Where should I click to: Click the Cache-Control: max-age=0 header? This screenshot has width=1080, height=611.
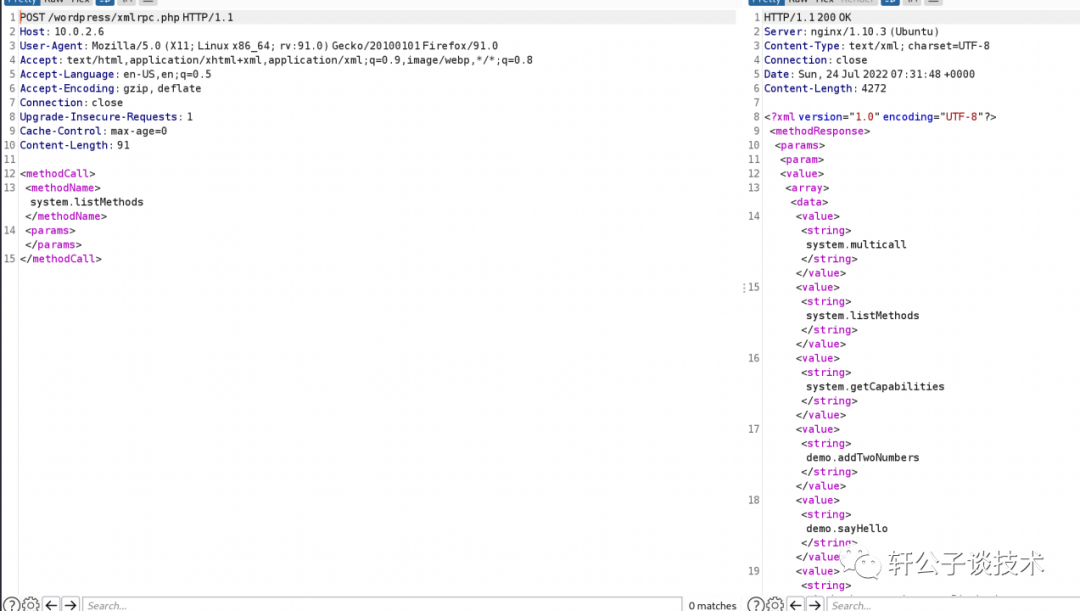click(x=93, y=131)
